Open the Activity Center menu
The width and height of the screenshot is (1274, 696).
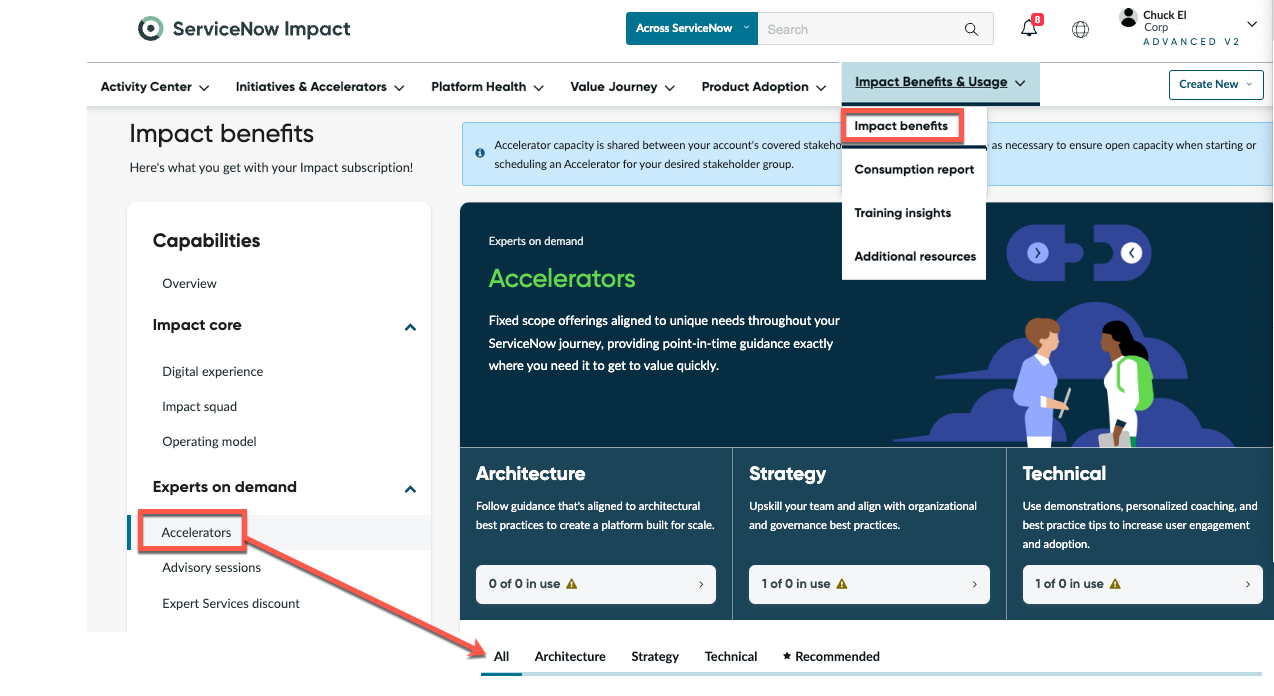(x=155, y=87)
